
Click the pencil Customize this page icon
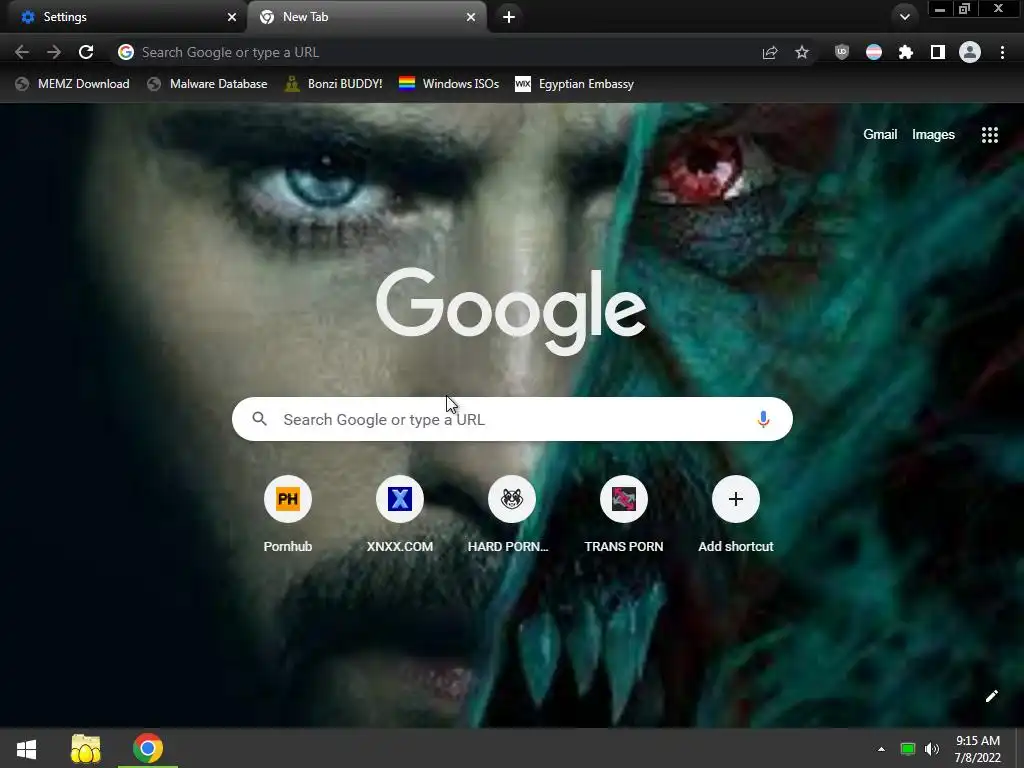[x=991, y=696]
